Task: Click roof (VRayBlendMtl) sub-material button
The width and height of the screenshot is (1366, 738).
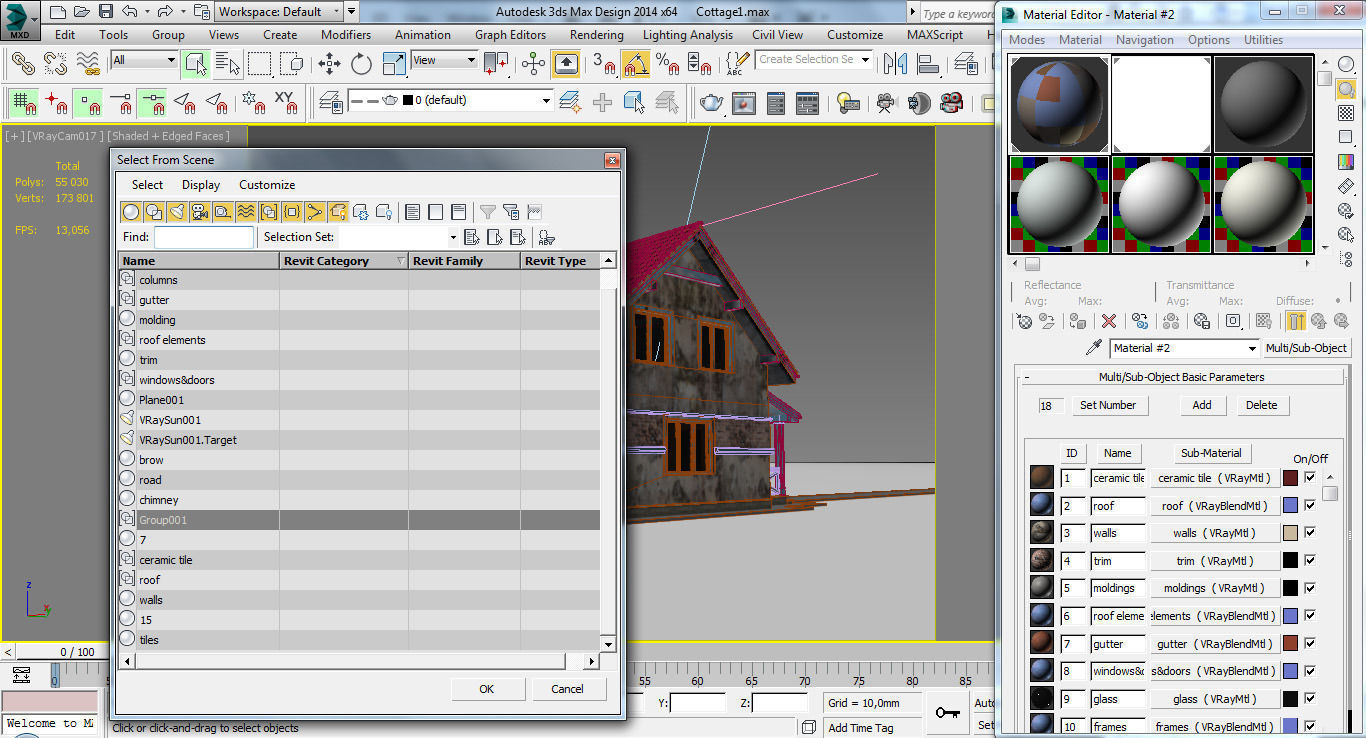Action: (1214, 506)
